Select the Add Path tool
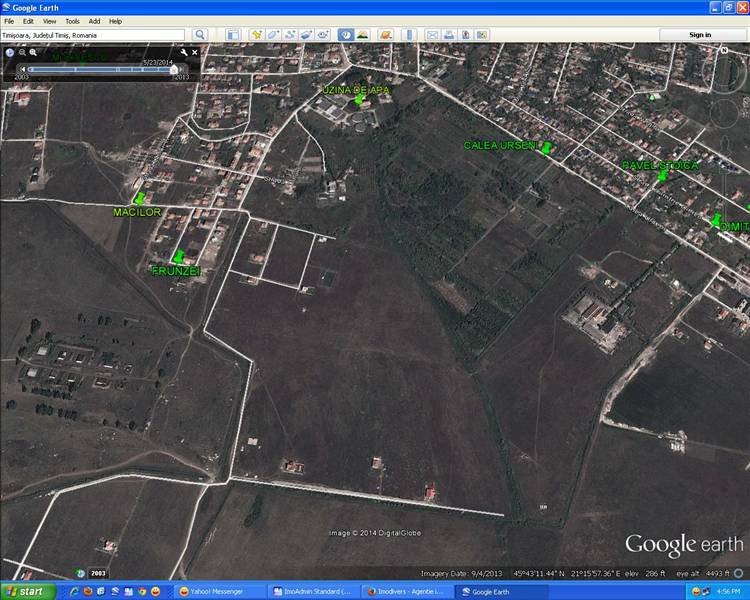This screenshot has width=750, height=600. (x=290, y=35)
